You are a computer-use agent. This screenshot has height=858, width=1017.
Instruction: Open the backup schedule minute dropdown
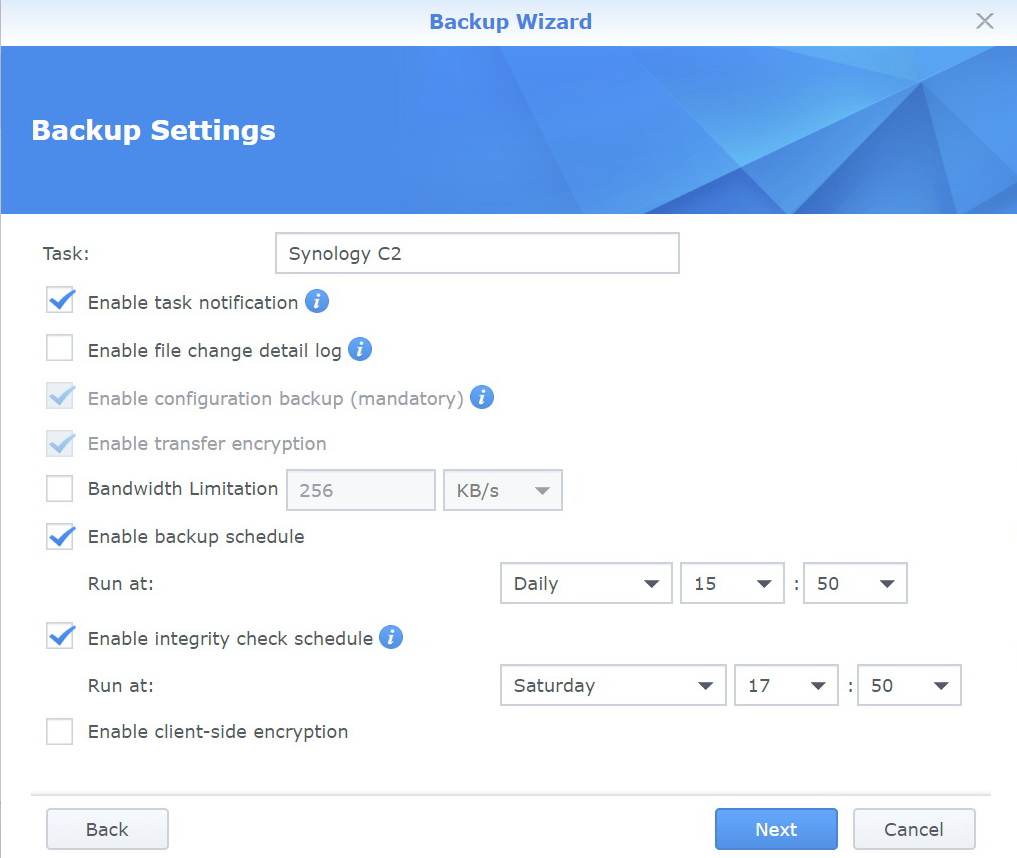coord(855,583)
